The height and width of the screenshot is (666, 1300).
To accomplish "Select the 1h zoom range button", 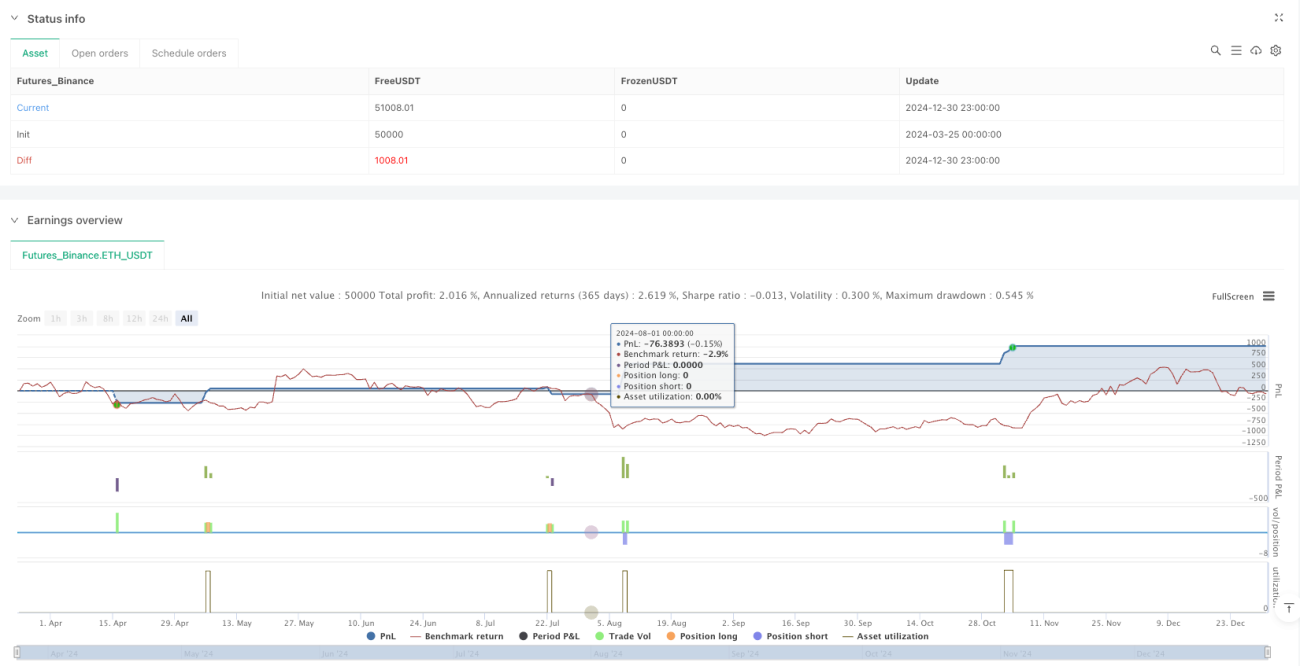I will click(56, 318).
